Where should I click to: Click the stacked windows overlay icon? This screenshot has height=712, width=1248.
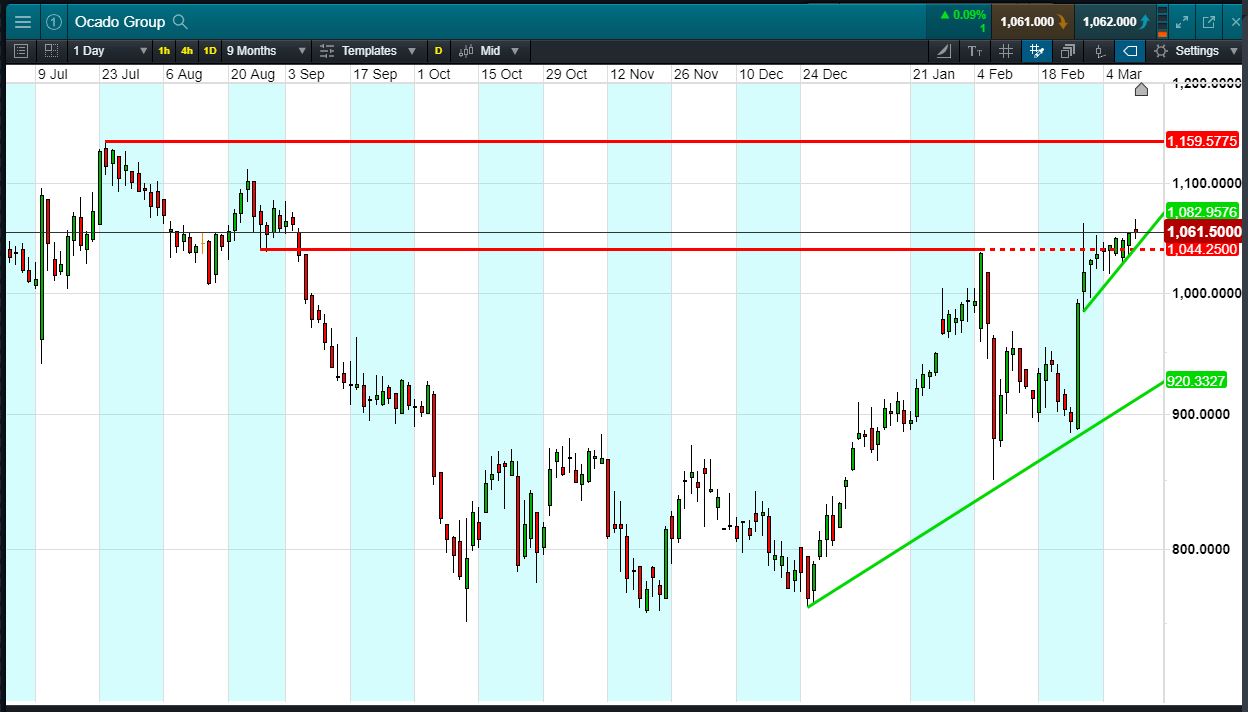(1068, 50)
